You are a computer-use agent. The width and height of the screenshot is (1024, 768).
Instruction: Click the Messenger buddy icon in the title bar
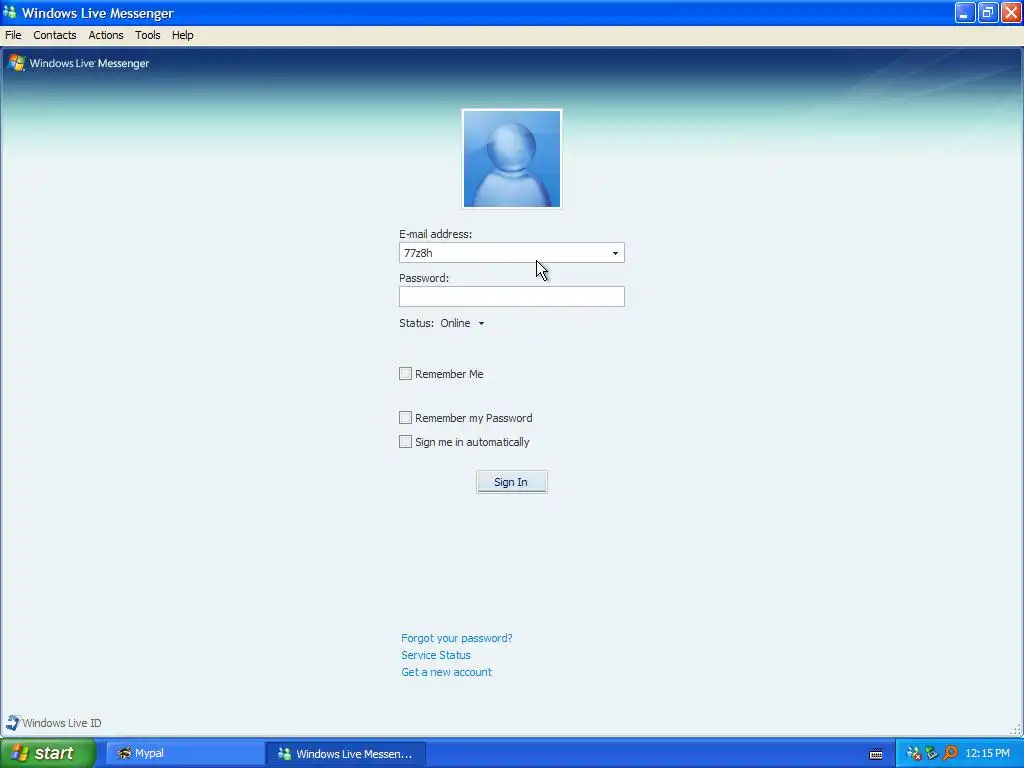(x=10, y=12)
